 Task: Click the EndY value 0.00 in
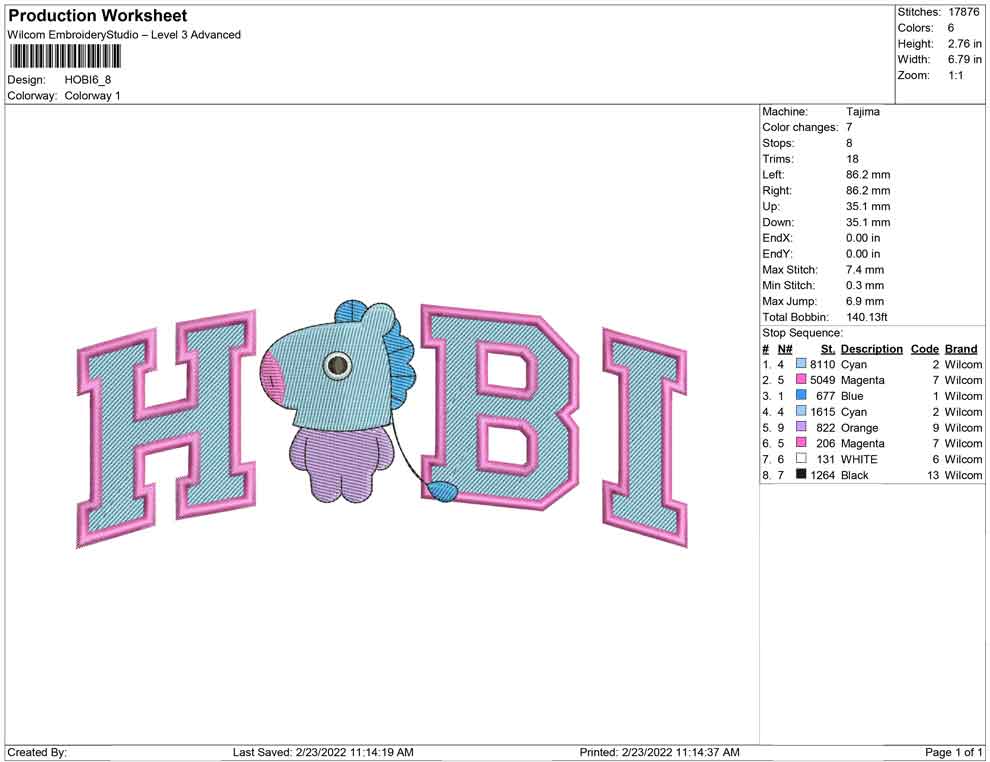point(863,254)
